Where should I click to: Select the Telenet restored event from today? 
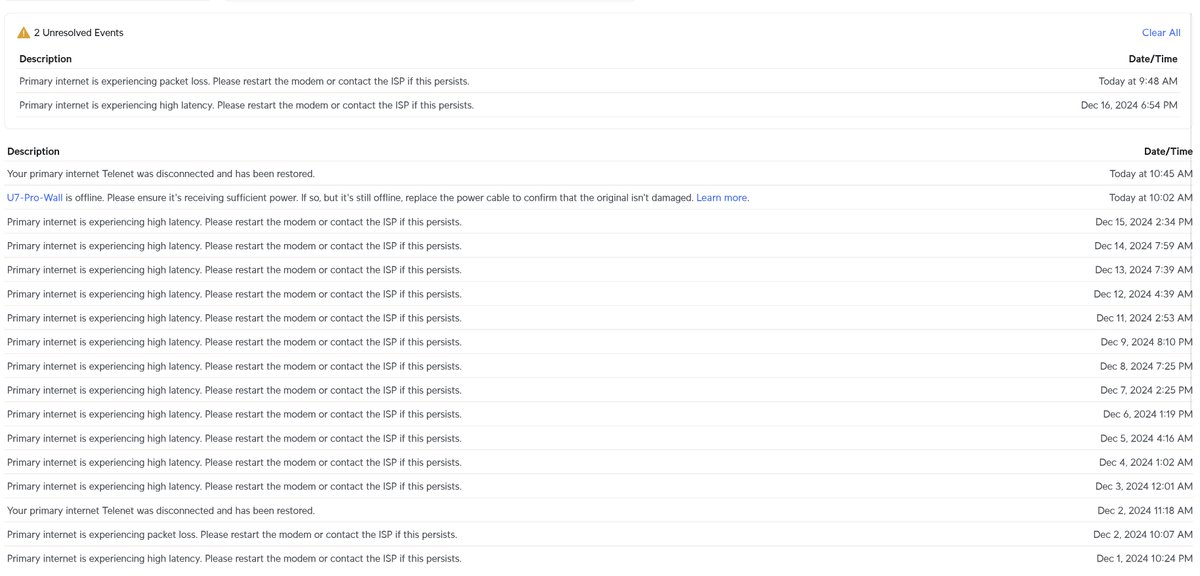pyautogui.click(x=599, y=174)
